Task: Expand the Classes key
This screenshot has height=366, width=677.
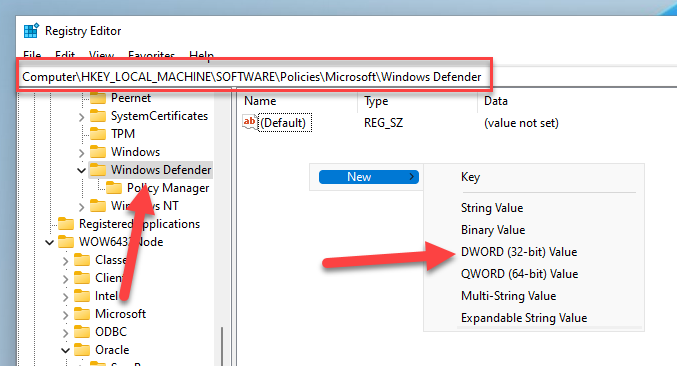Action: pos(66,261)
